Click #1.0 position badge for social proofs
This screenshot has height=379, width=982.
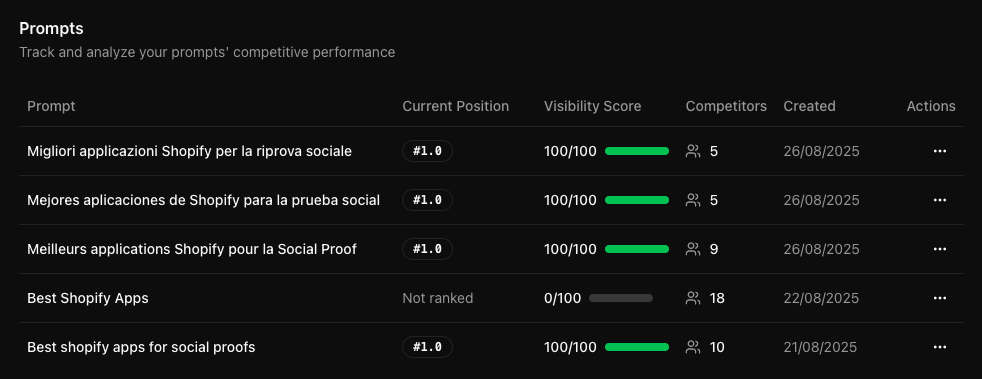tap(427, 347)
